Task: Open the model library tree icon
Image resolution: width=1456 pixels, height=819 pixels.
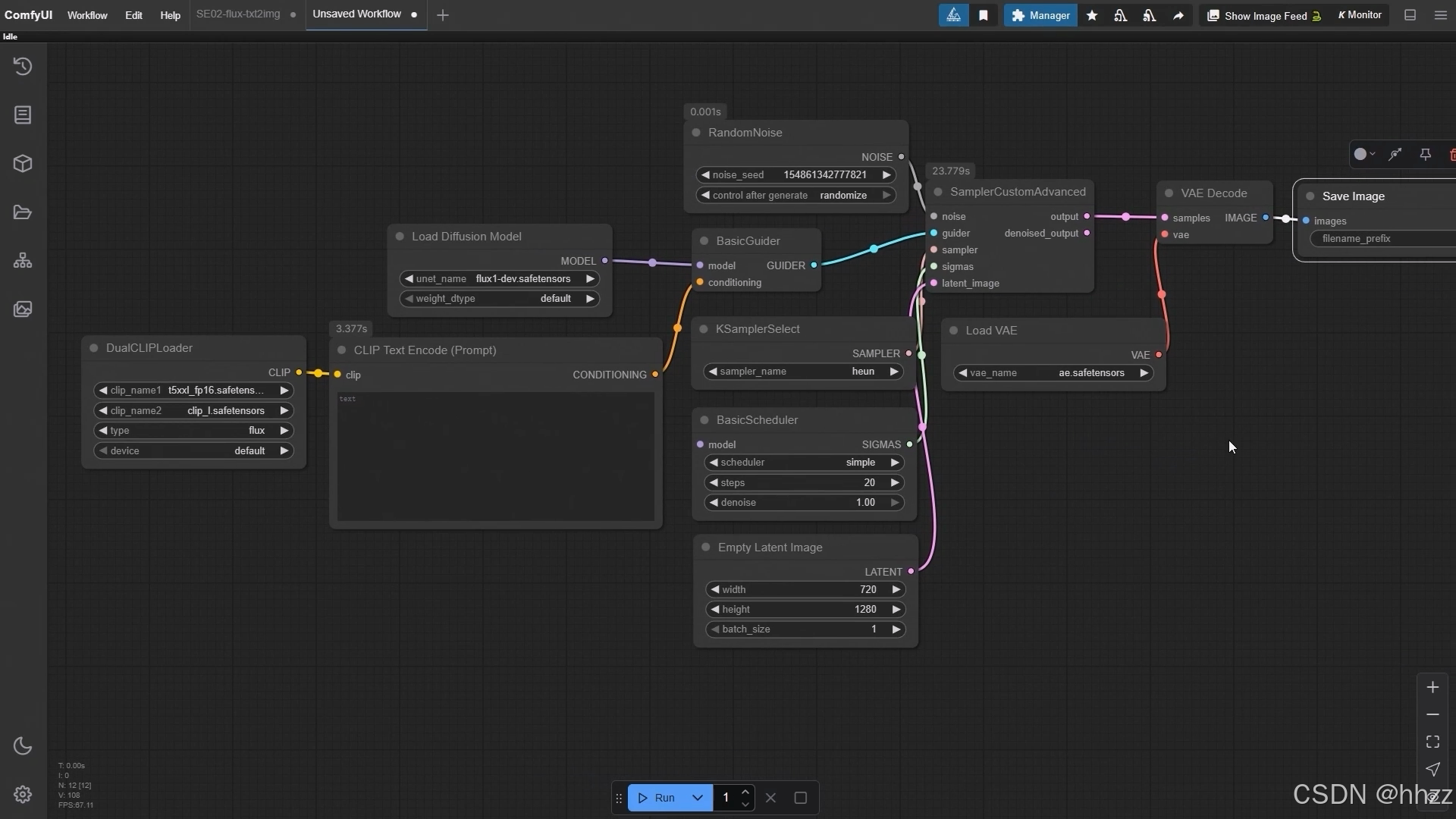Action: [23, 261]
